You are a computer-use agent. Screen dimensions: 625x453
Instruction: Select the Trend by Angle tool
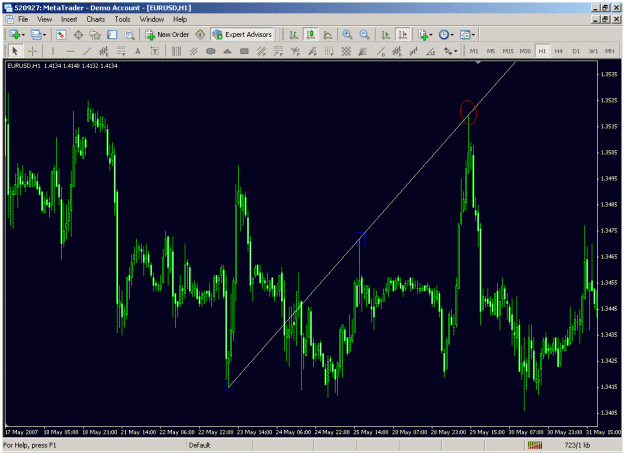[x=430, y=51]
